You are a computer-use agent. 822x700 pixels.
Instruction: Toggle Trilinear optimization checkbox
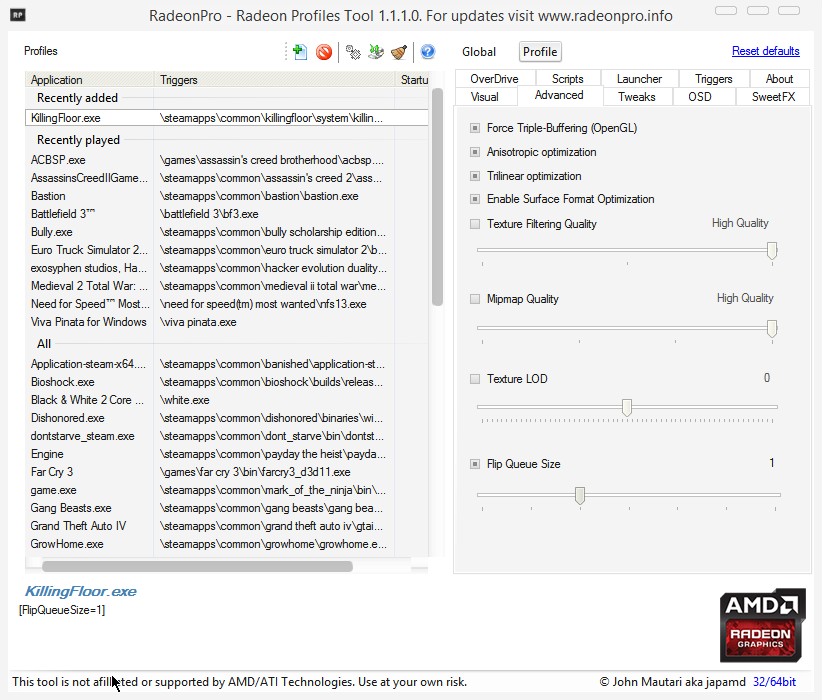[475, 176]
